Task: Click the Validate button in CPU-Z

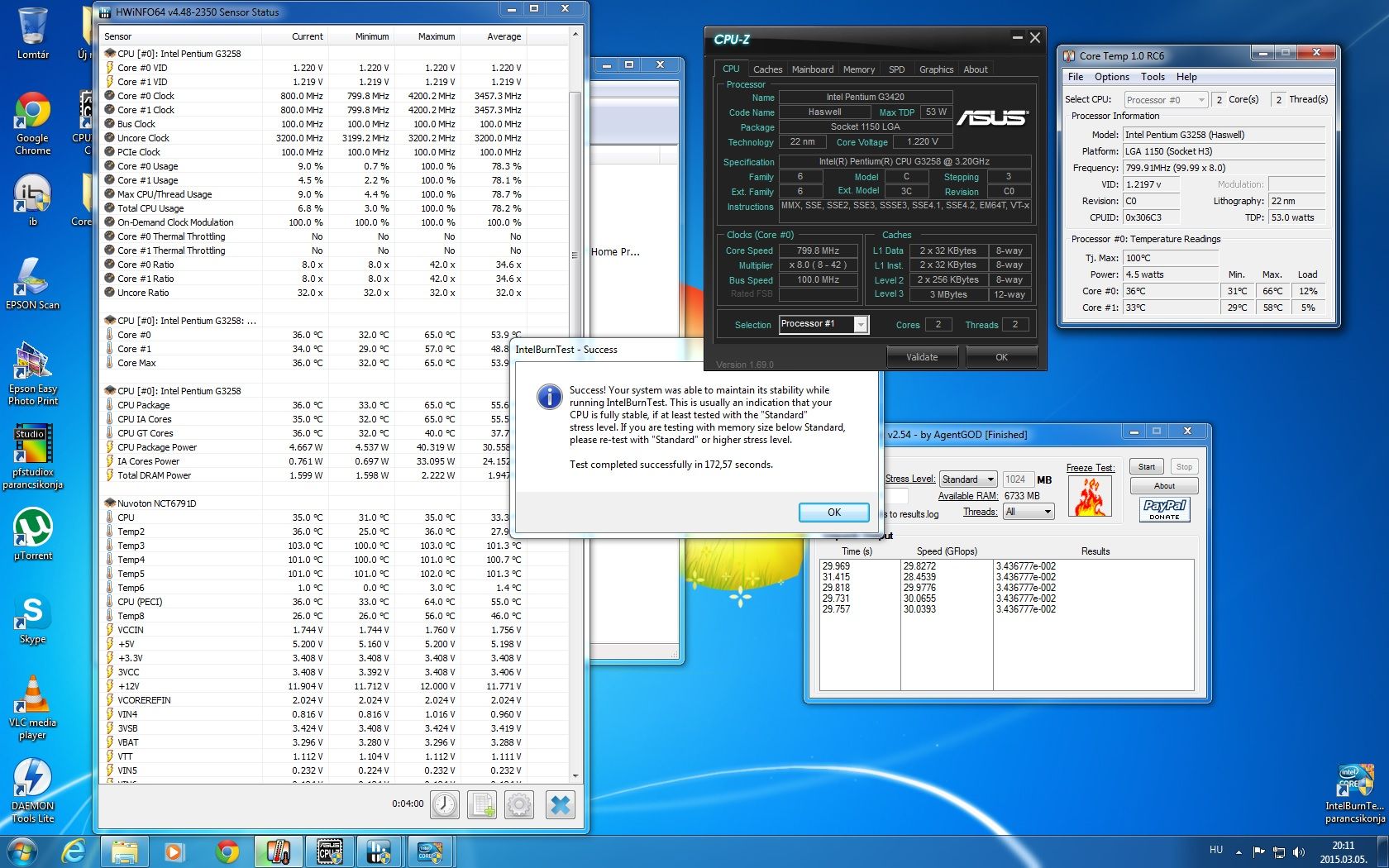Action: pos(922,357)
